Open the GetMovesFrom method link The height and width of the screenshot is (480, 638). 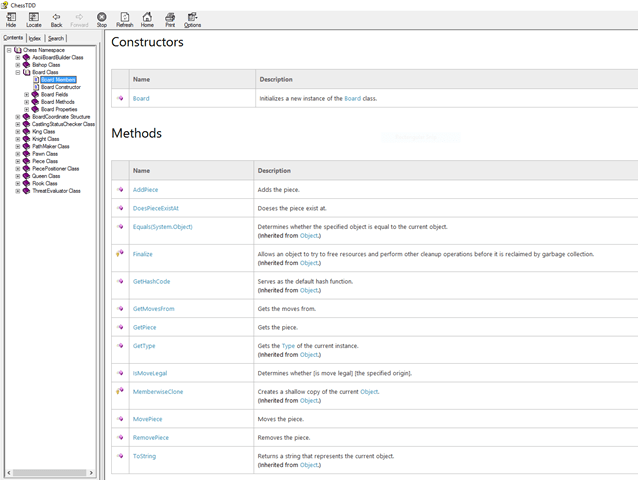[x=153, y=309]
